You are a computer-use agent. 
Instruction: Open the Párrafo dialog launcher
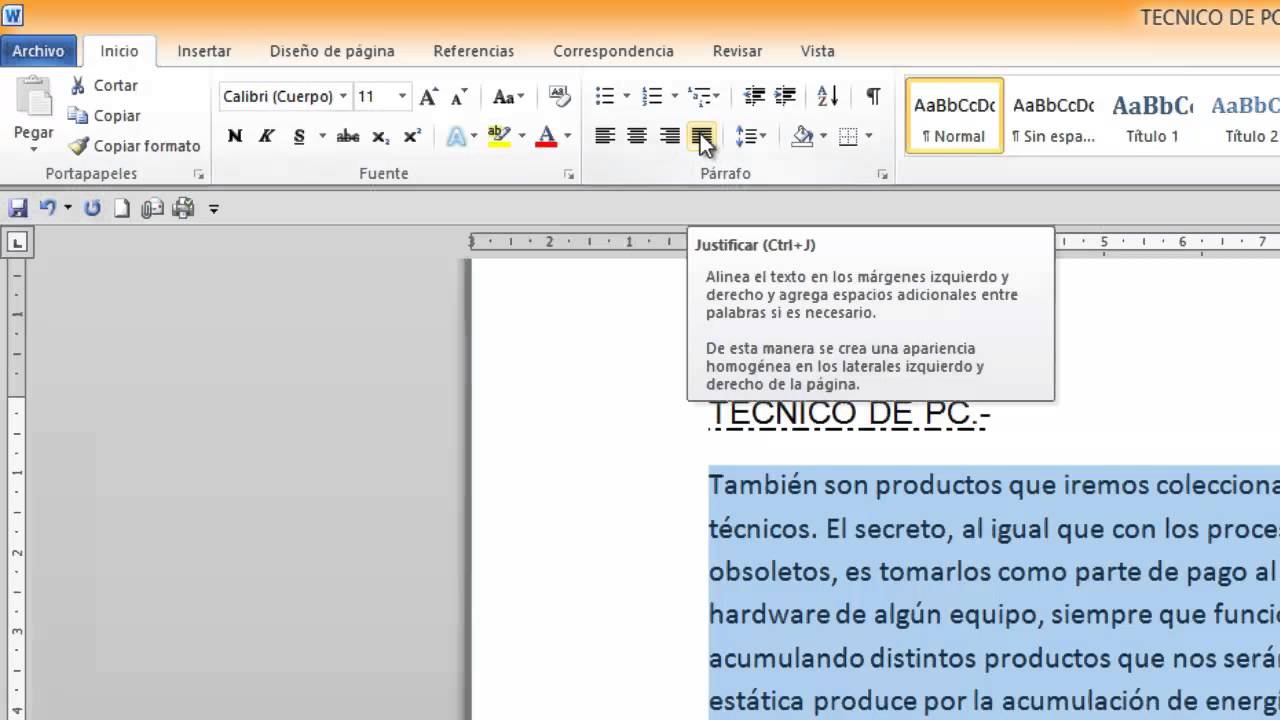[882, 175]
